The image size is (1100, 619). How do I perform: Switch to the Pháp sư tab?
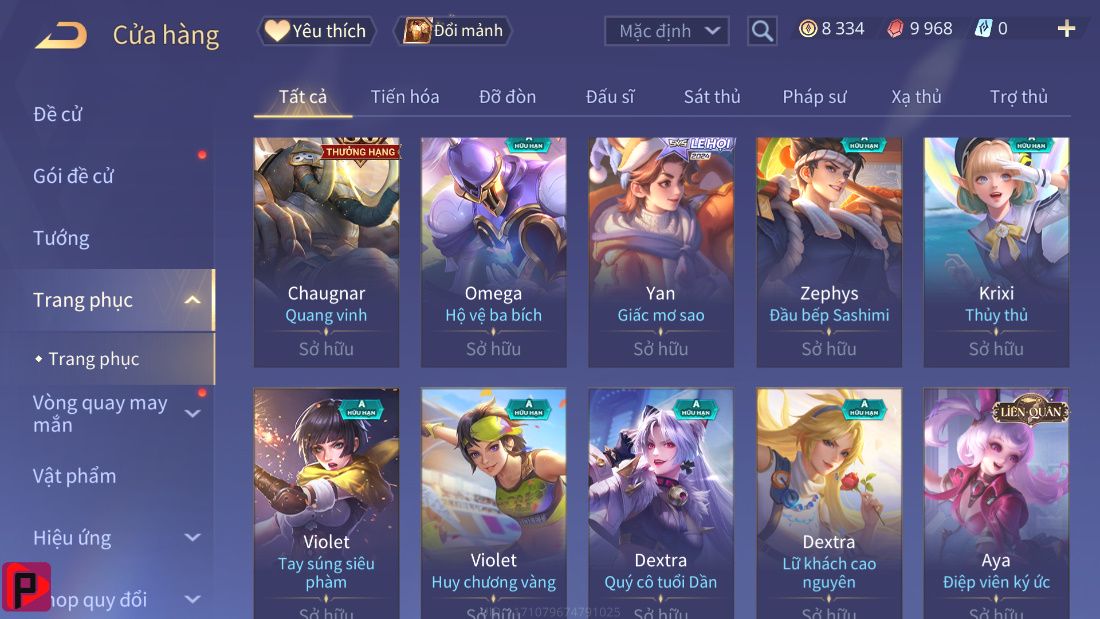pos(814,97)
